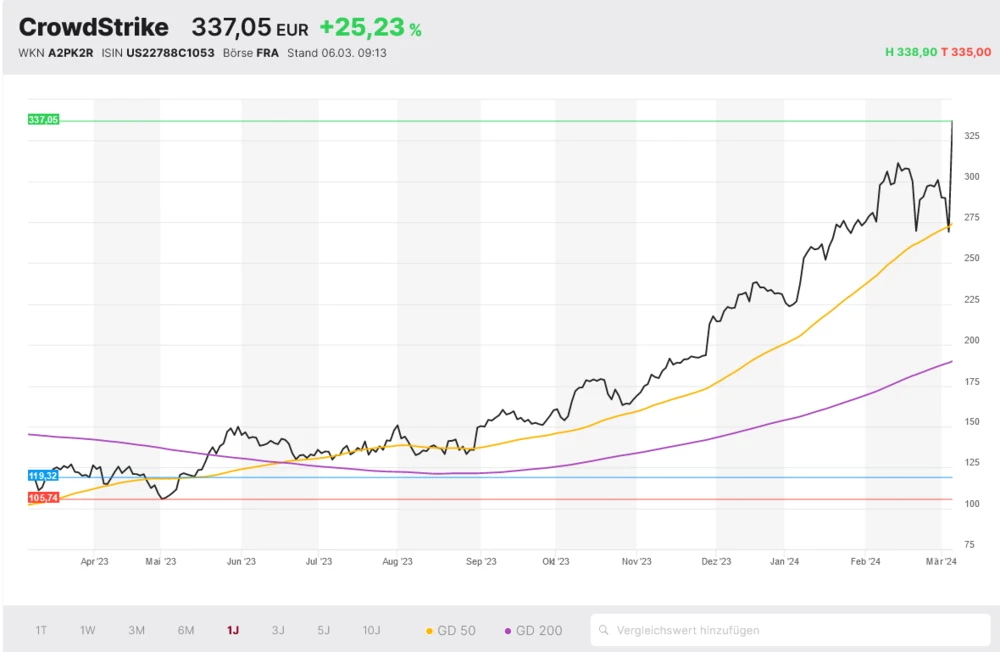Select the active 1J time range
Image resolution: width=1000 pixels, height=652 pixels.
pyautogui.click(x=233, y=630)
